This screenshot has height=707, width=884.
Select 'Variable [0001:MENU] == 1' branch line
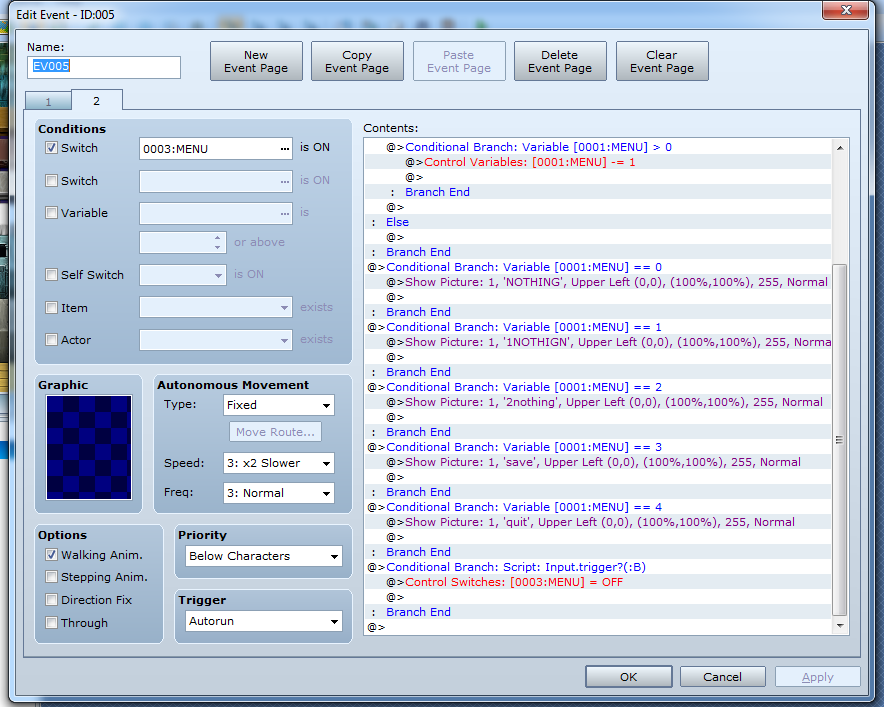(598, 328)
